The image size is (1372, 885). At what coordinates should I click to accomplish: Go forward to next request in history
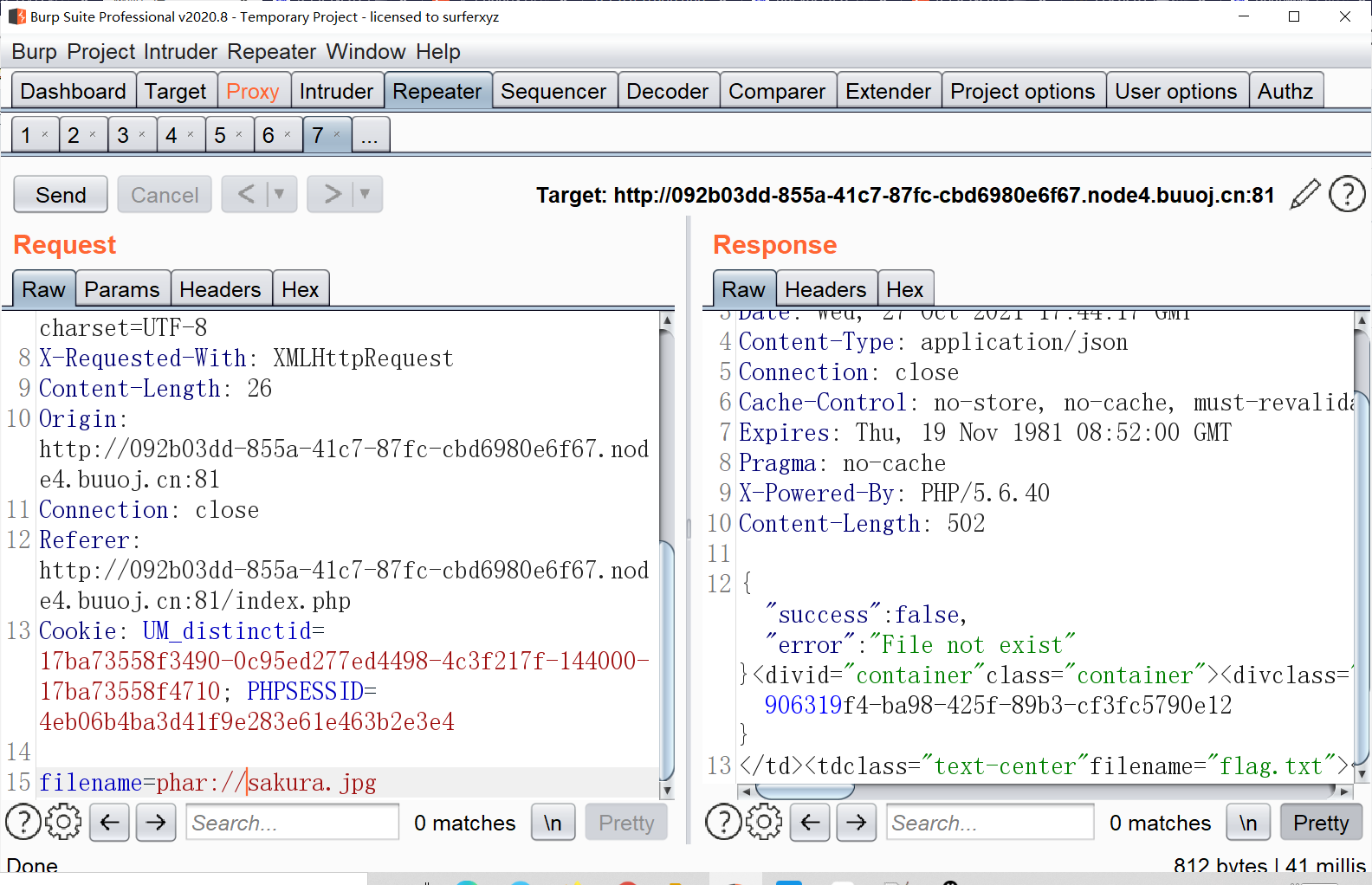pyautogui.click(x=333, y=194)
